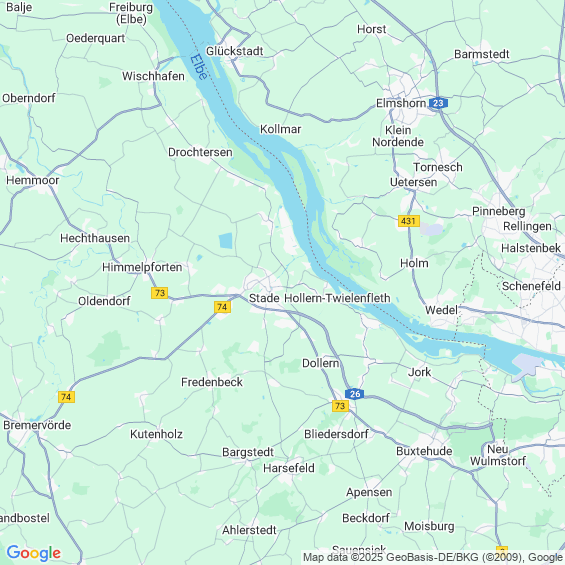Click the 73 road shield above Bliedersdorf
The width and height of the screenshot is (565, 565).
pos(340,406)
